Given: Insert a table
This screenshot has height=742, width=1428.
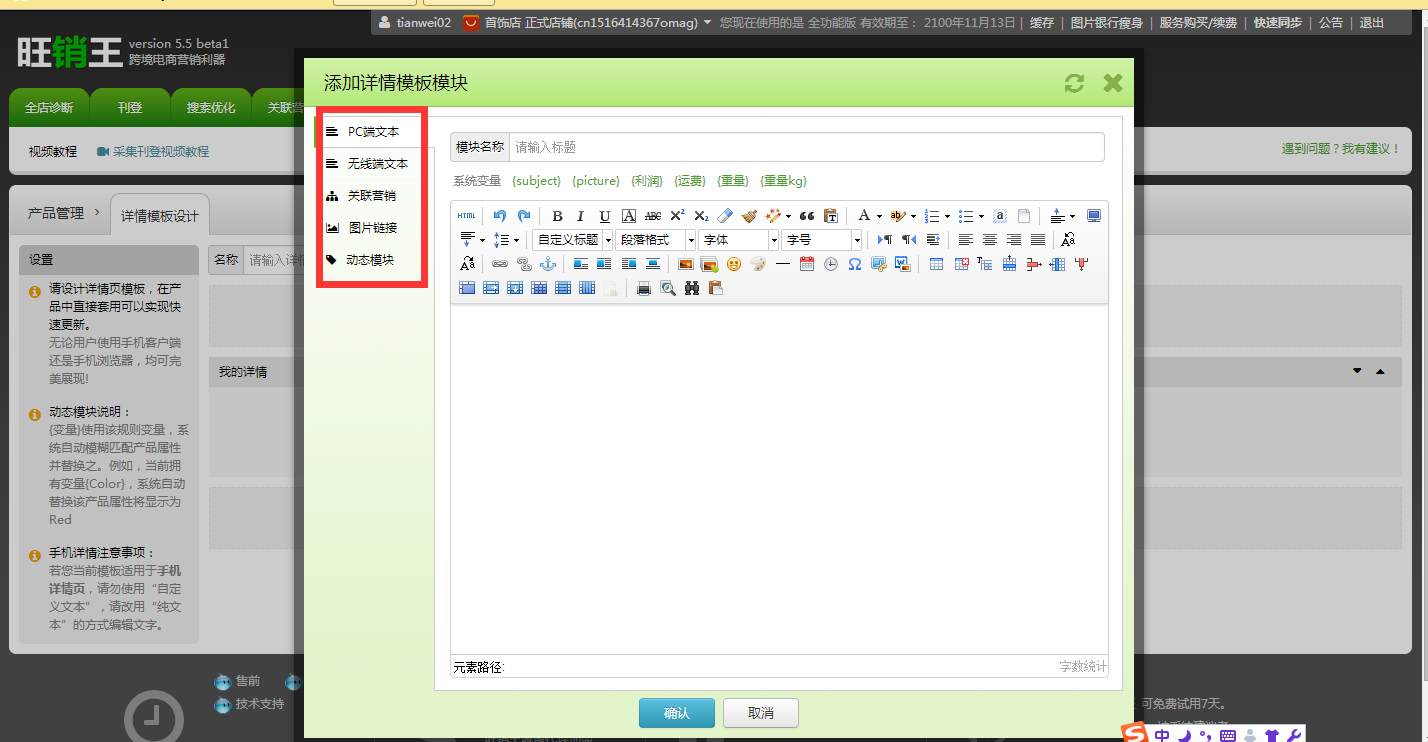Looking at the screenshot, I should coord(936,264).
